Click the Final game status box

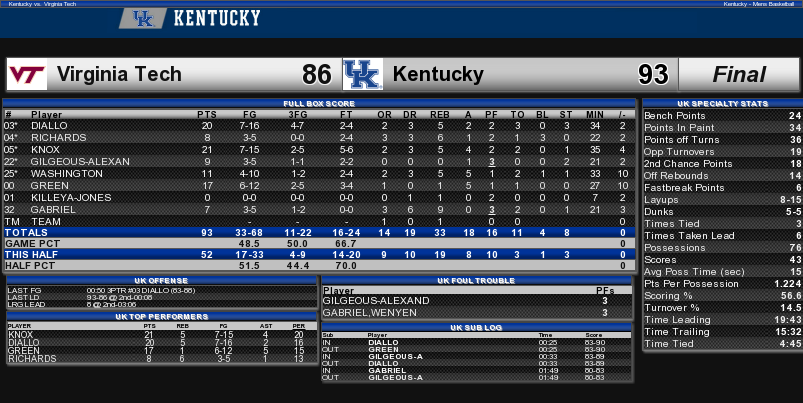coord(739,74)
